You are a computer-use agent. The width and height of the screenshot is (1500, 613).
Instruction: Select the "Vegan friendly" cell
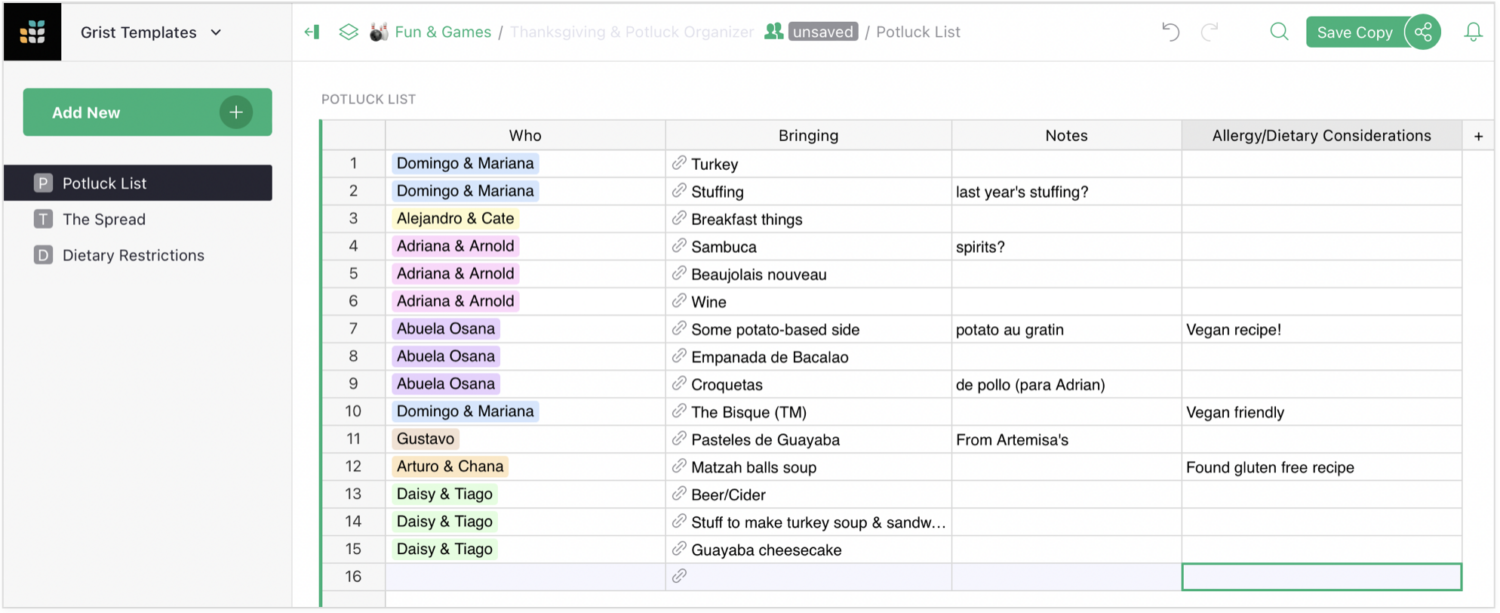(x=1321, y=411)
